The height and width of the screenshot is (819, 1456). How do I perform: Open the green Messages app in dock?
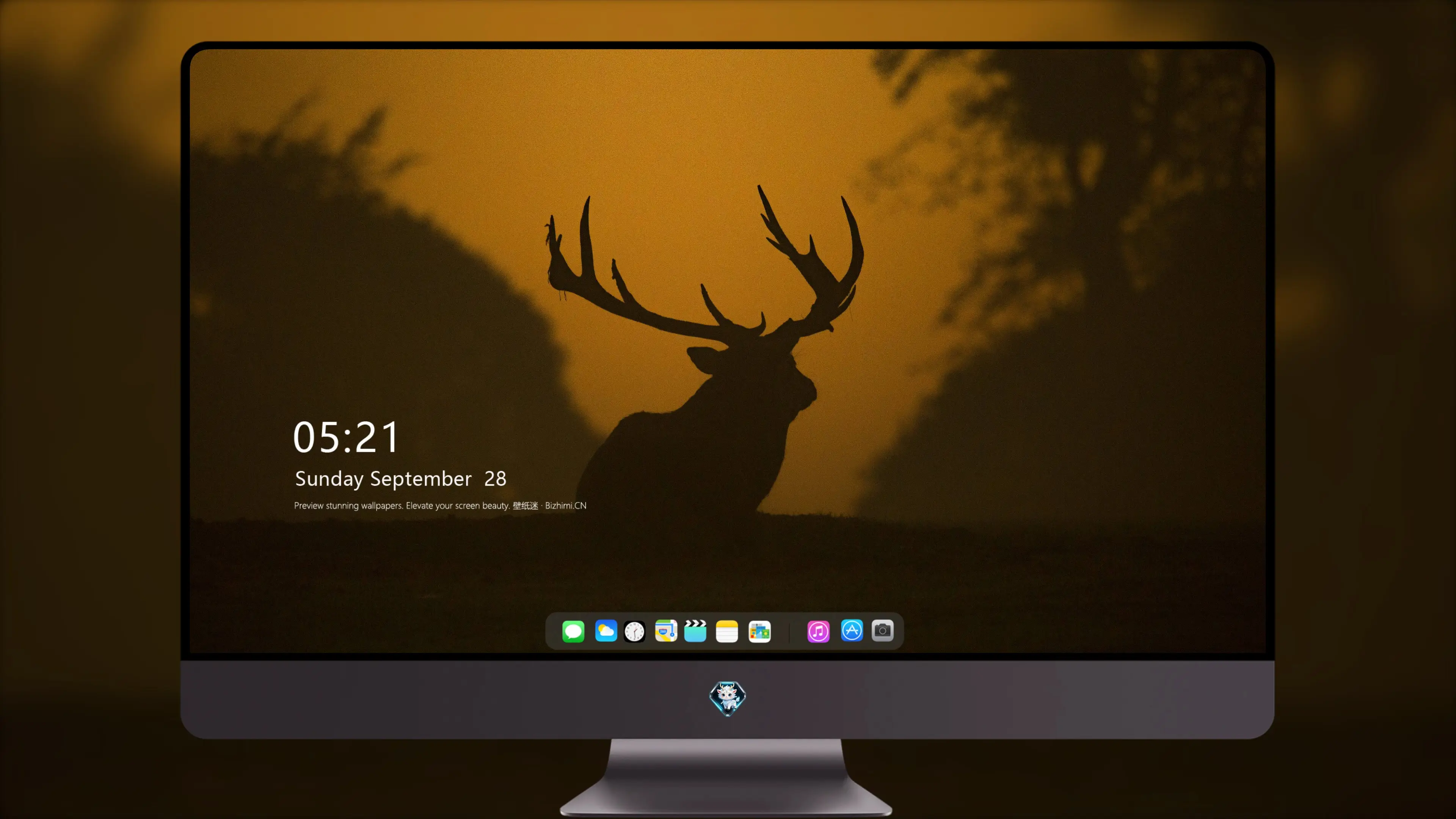(x=573, y=631)
